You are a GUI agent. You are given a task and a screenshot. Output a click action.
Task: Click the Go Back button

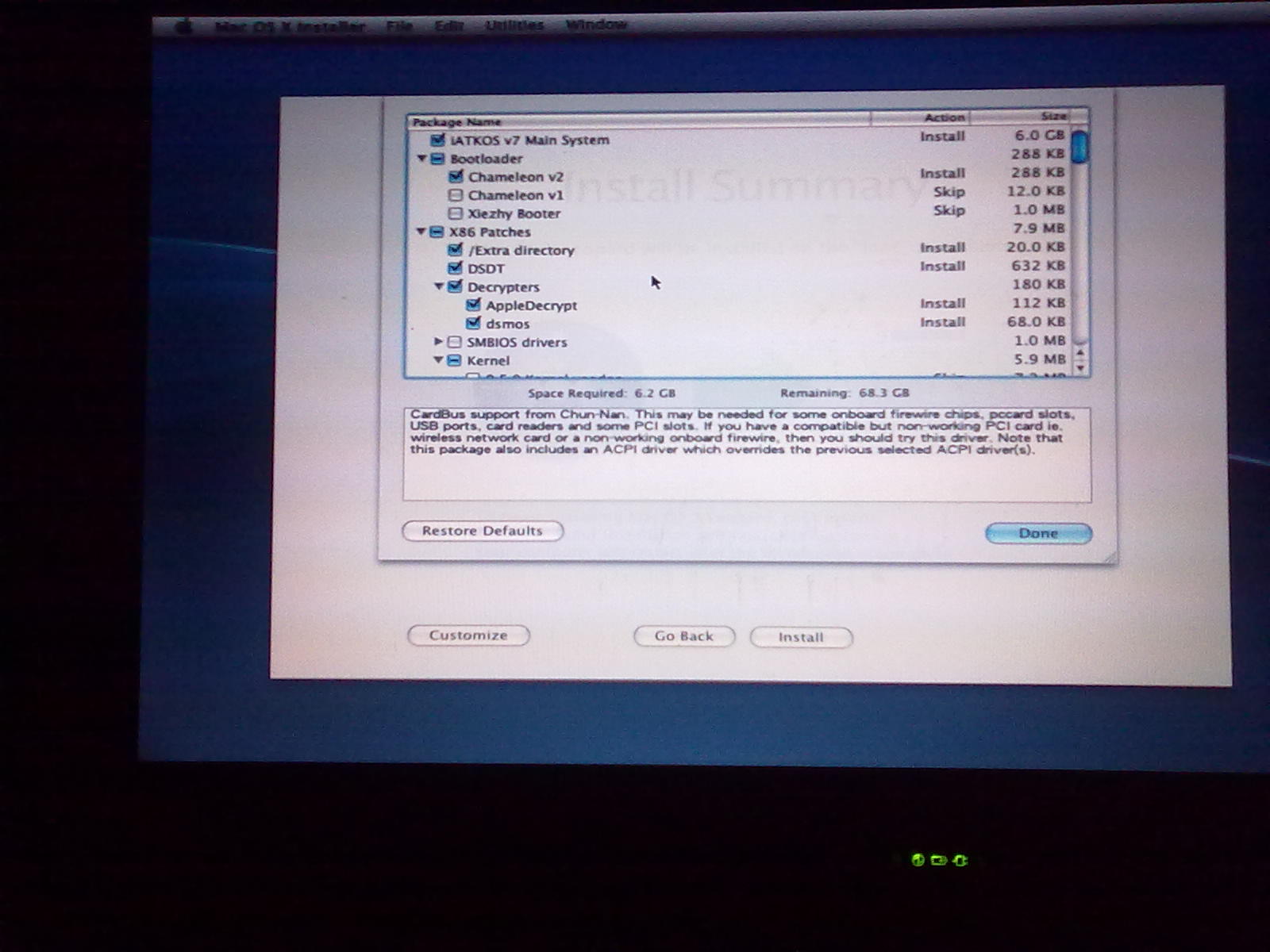click(684, 636)
